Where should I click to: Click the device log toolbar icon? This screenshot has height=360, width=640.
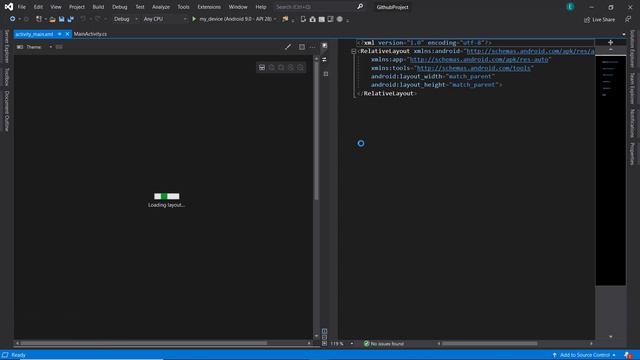[331, 19]
